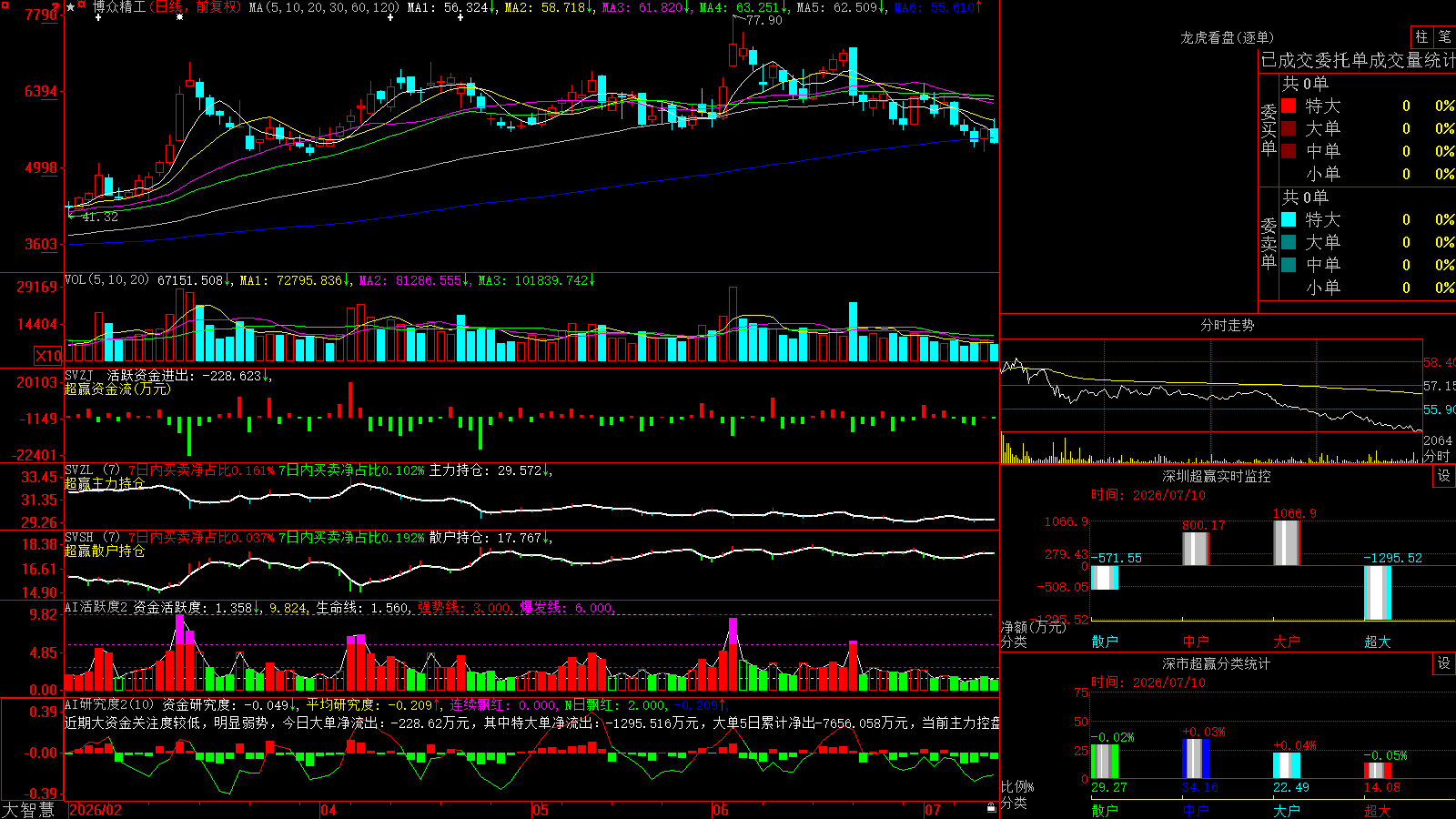
Task: Click the 已成交委托单成交量统计 header
Action: [1358, 60]
